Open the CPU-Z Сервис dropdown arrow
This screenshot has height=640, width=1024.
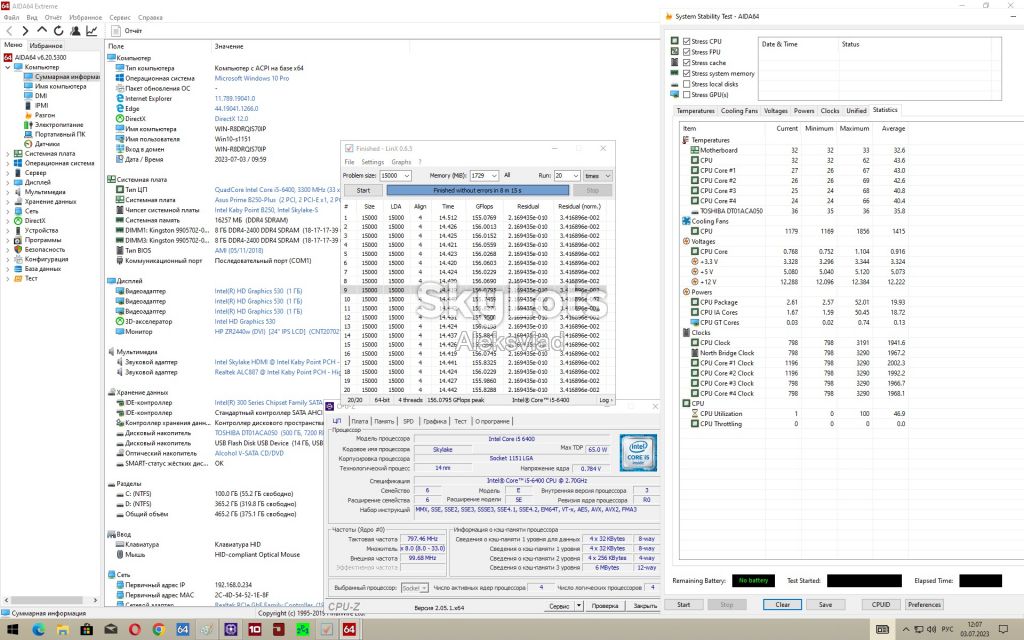(x=579, y=606)
